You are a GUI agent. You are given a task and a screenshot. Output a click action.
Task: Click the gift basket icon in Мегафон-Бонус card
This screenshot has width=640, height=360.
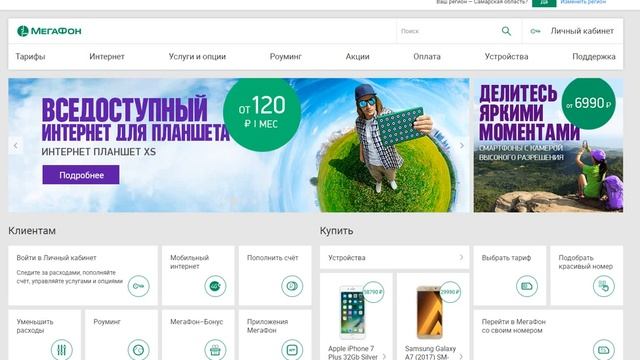click(215, 350)
